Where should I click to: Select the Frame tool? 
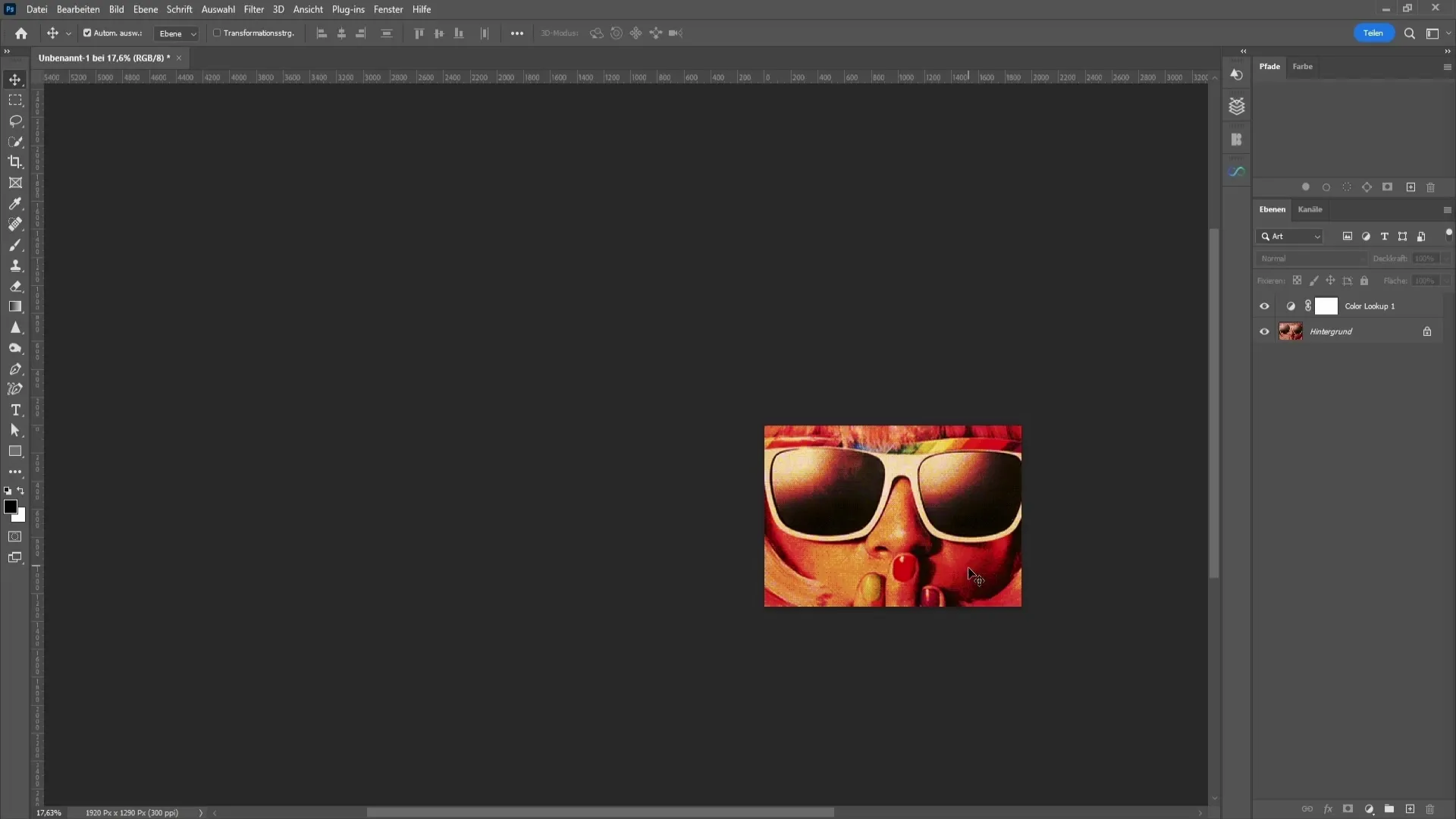click(x=15, y=183)
